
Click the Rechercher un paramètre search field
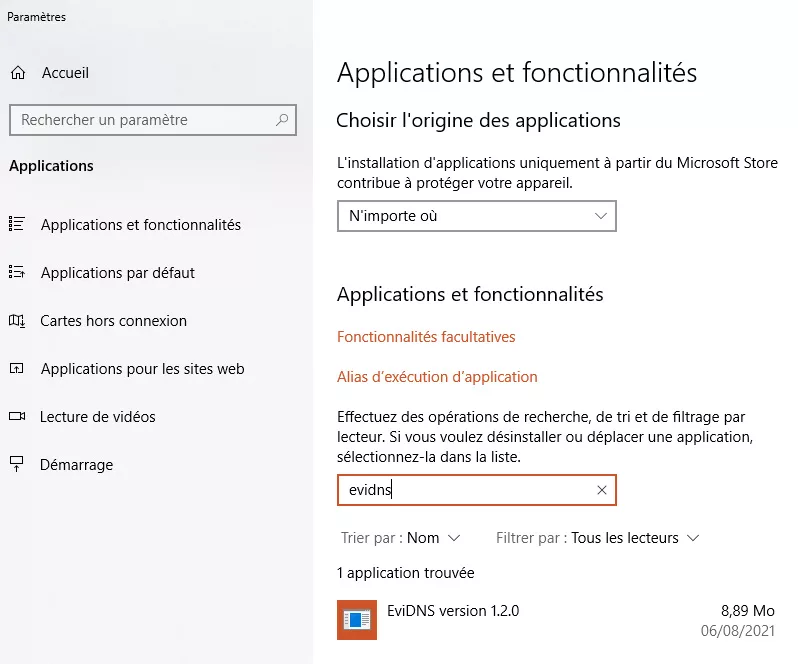coord(140,120)
